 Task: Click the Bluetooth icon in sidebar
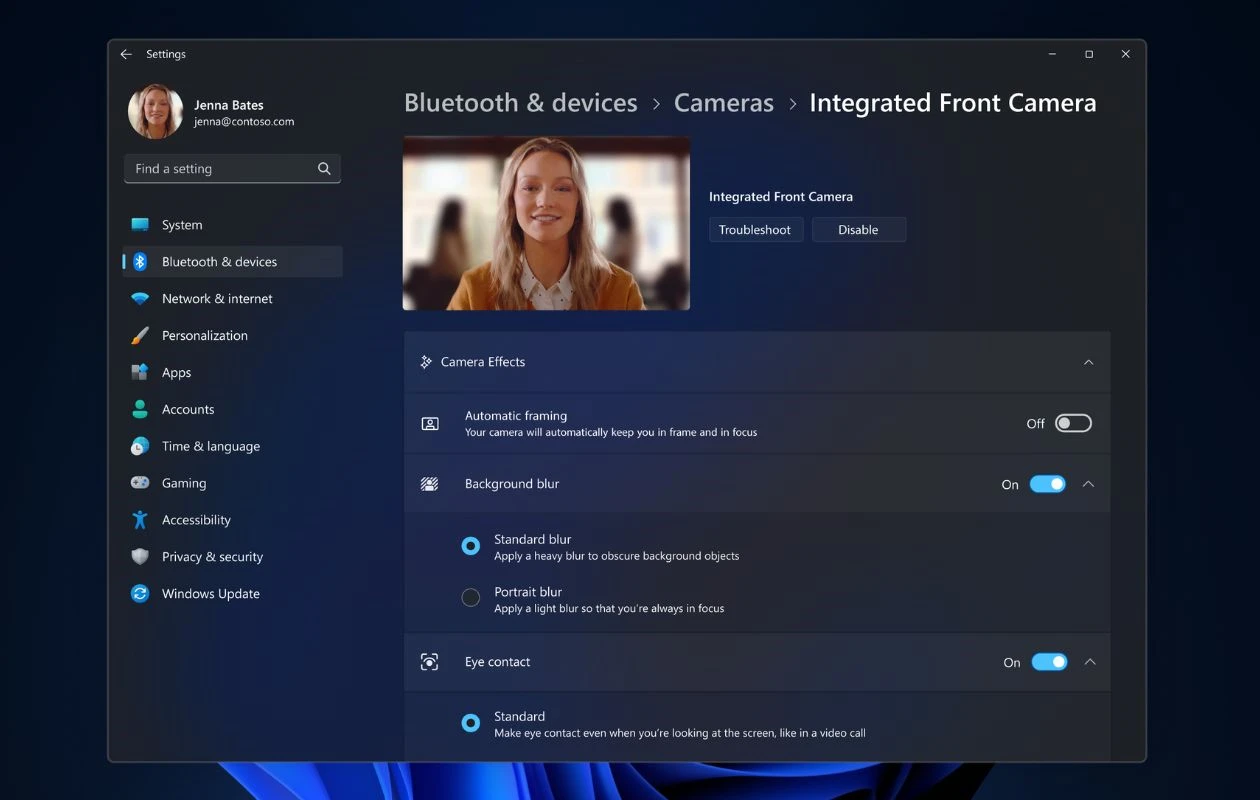[x=140, y=262]
